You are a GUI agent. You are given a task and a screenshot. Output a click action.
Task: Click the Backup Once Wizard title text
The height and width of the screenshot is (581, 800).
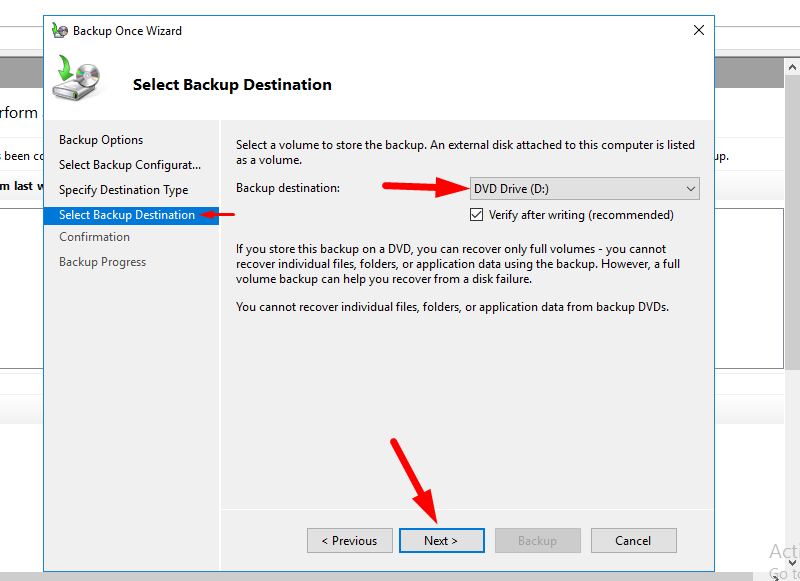pyautogui.click(x=128, y=31)
